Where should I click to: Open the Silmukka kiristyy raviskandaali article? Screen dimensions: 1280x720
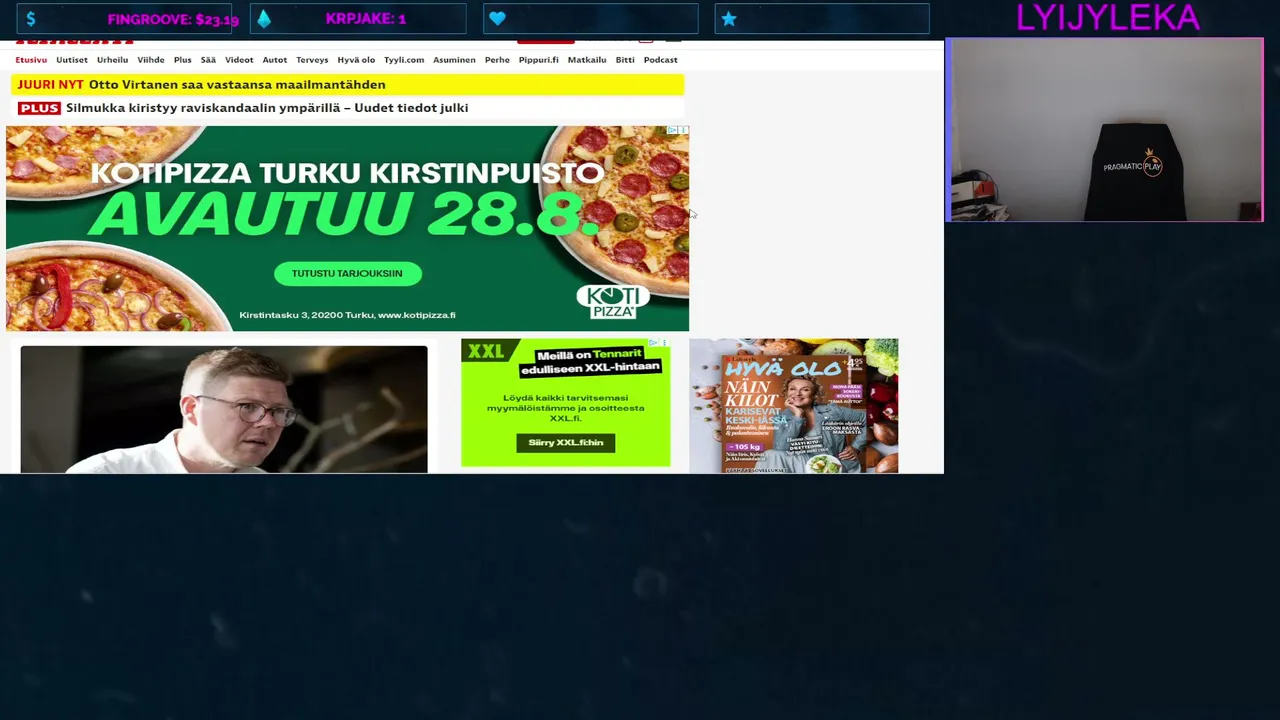267,108
